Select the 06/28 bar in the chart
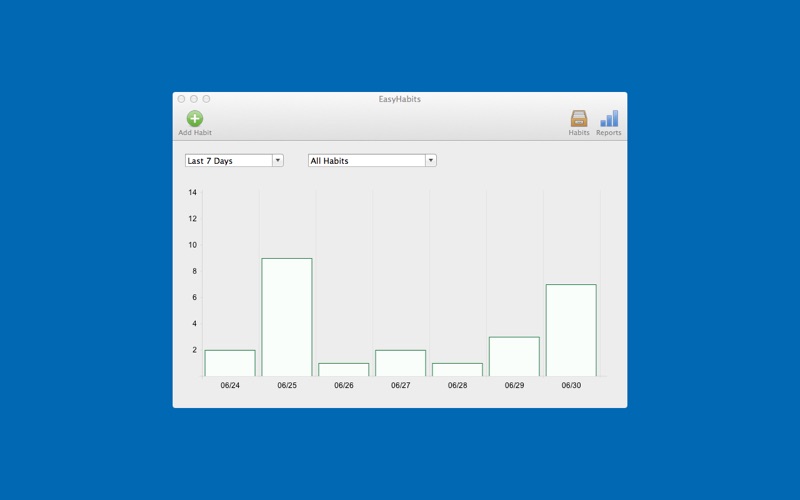Screen dimensions: 800x500 pos(458,370)
